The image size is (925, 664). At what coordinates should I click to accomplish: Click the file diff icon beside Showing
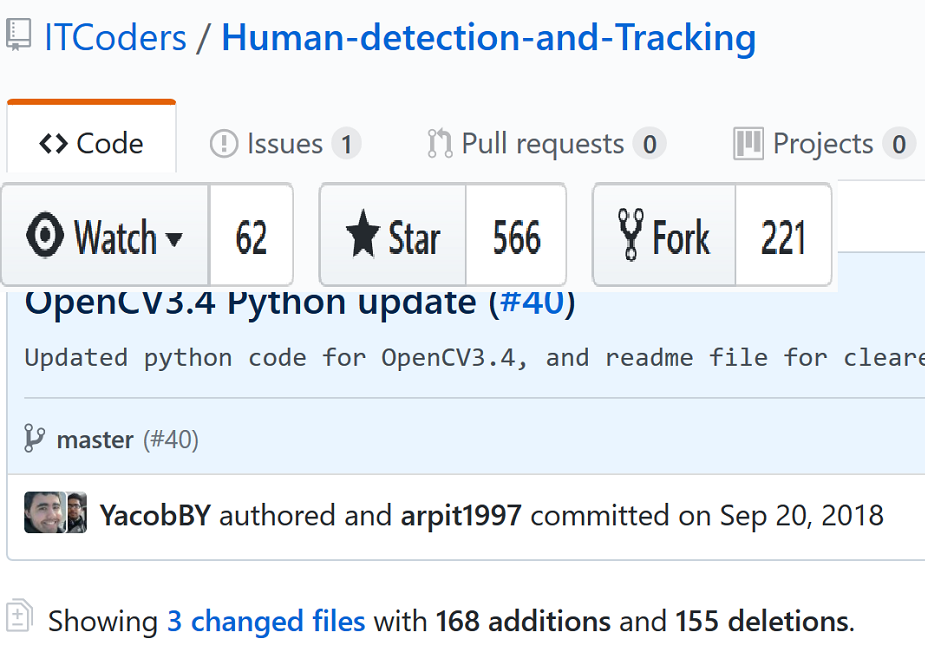(x=19, y=616)
